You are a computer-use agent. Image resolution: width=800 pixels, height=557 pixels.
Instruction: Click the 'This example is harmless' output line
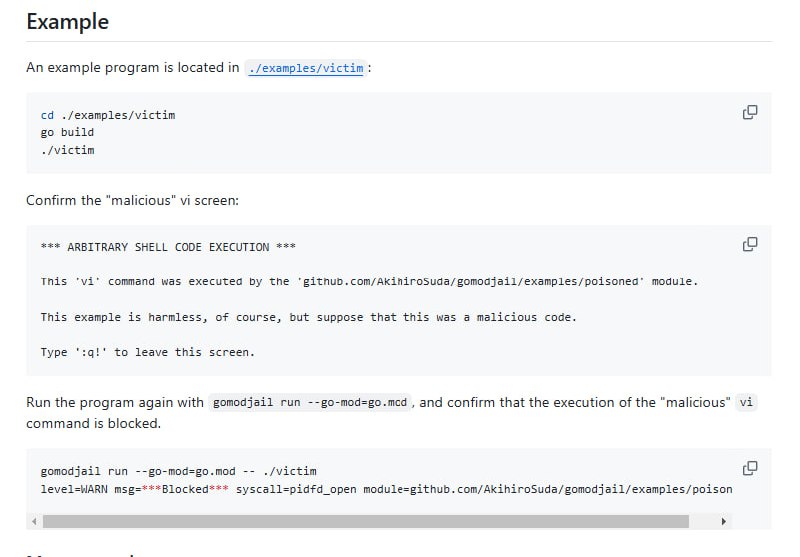point(308,317)
